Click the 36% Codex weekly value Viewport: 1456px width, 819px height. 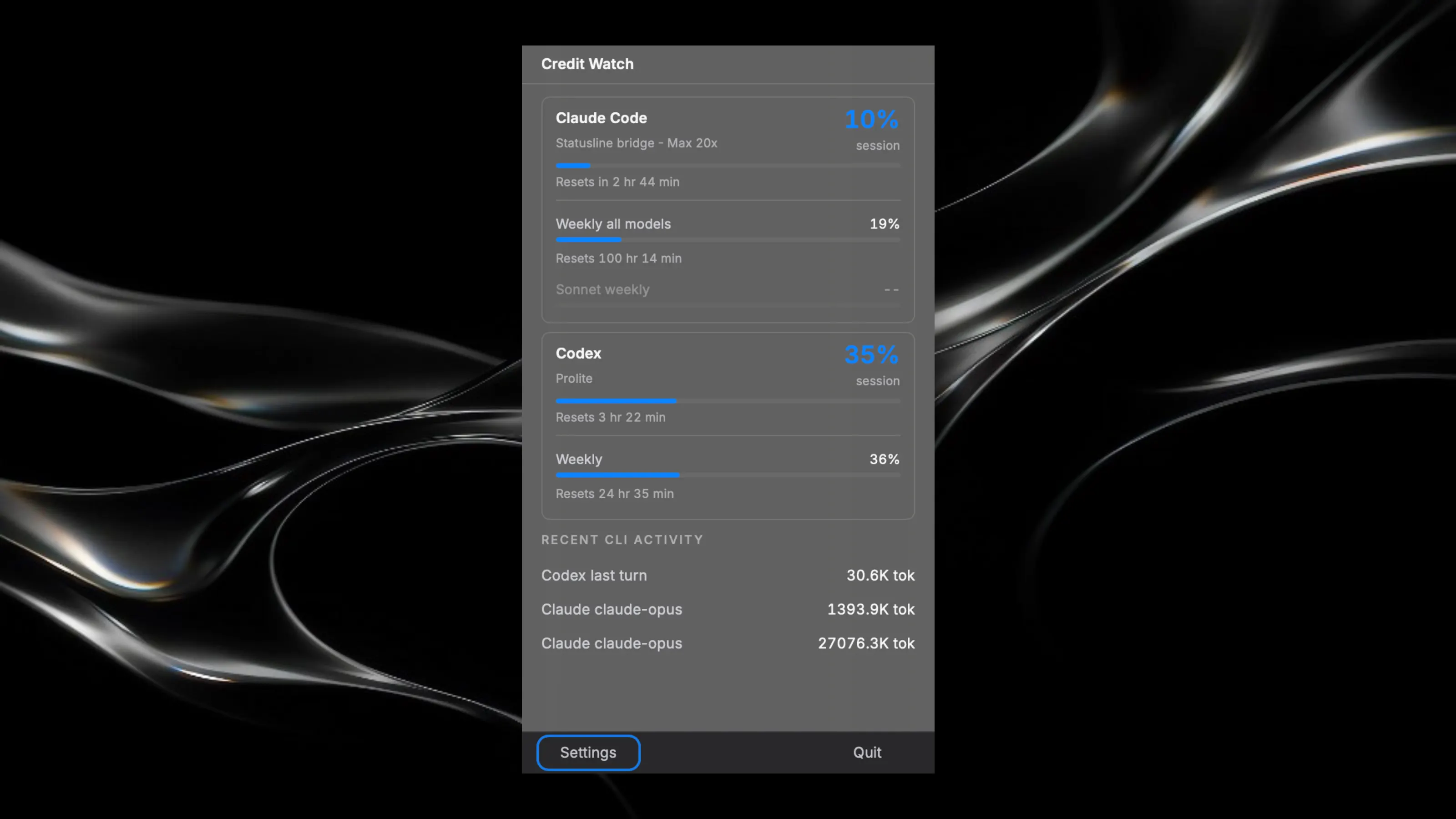884,459
